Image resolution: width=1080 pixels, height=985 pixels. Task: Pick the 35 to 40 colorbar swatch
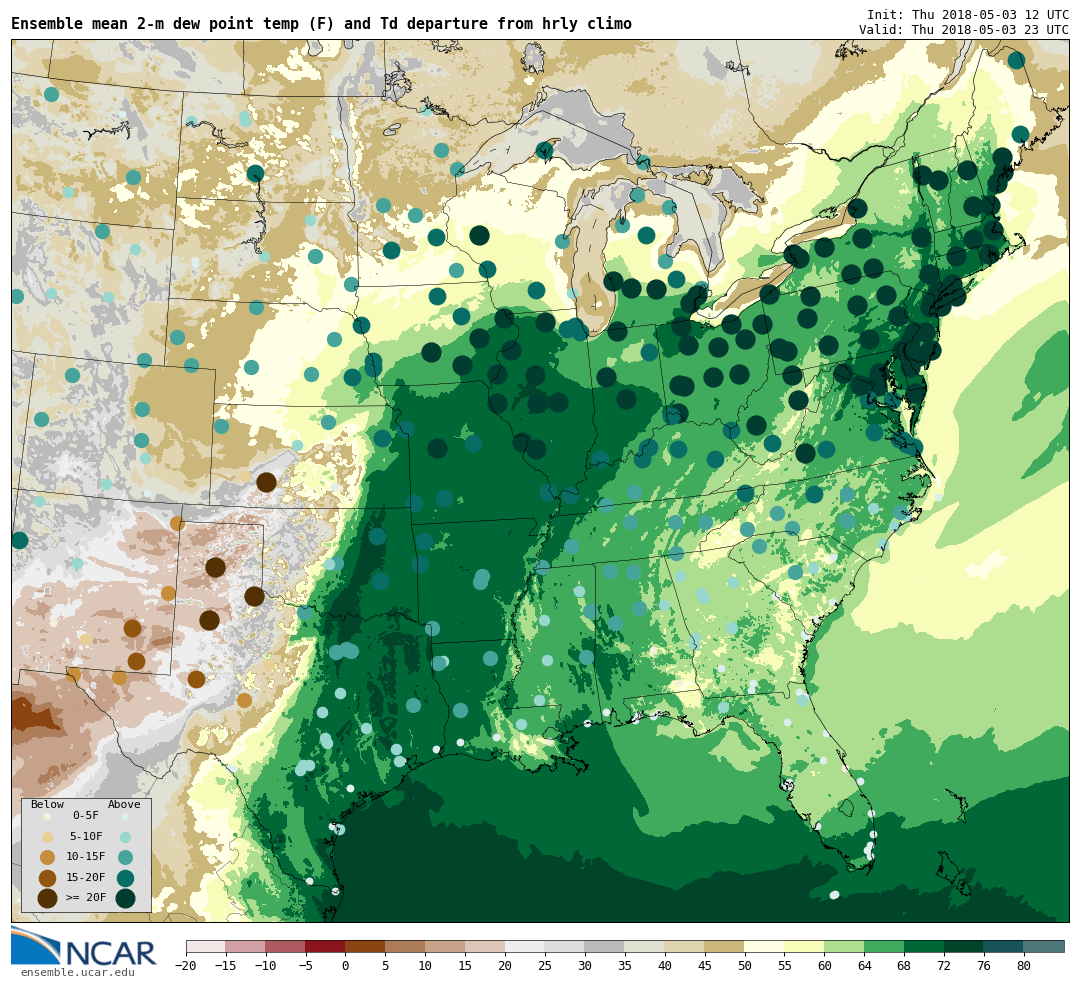click(x=645, y=947)
